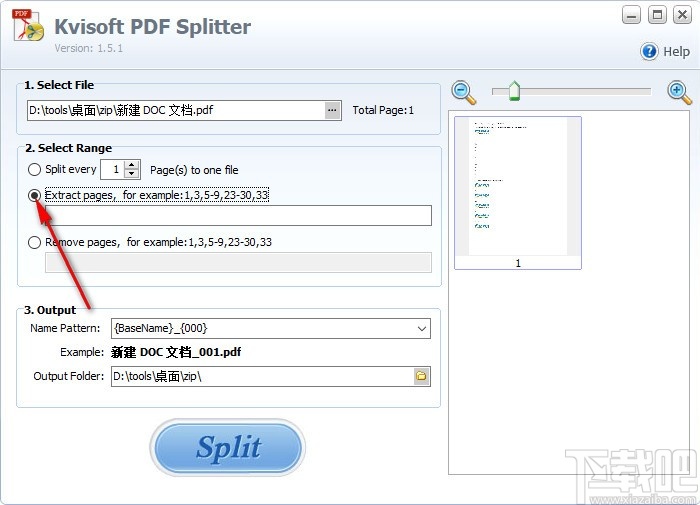Click the disabled Remove pages text field

(x=238, y=263)
